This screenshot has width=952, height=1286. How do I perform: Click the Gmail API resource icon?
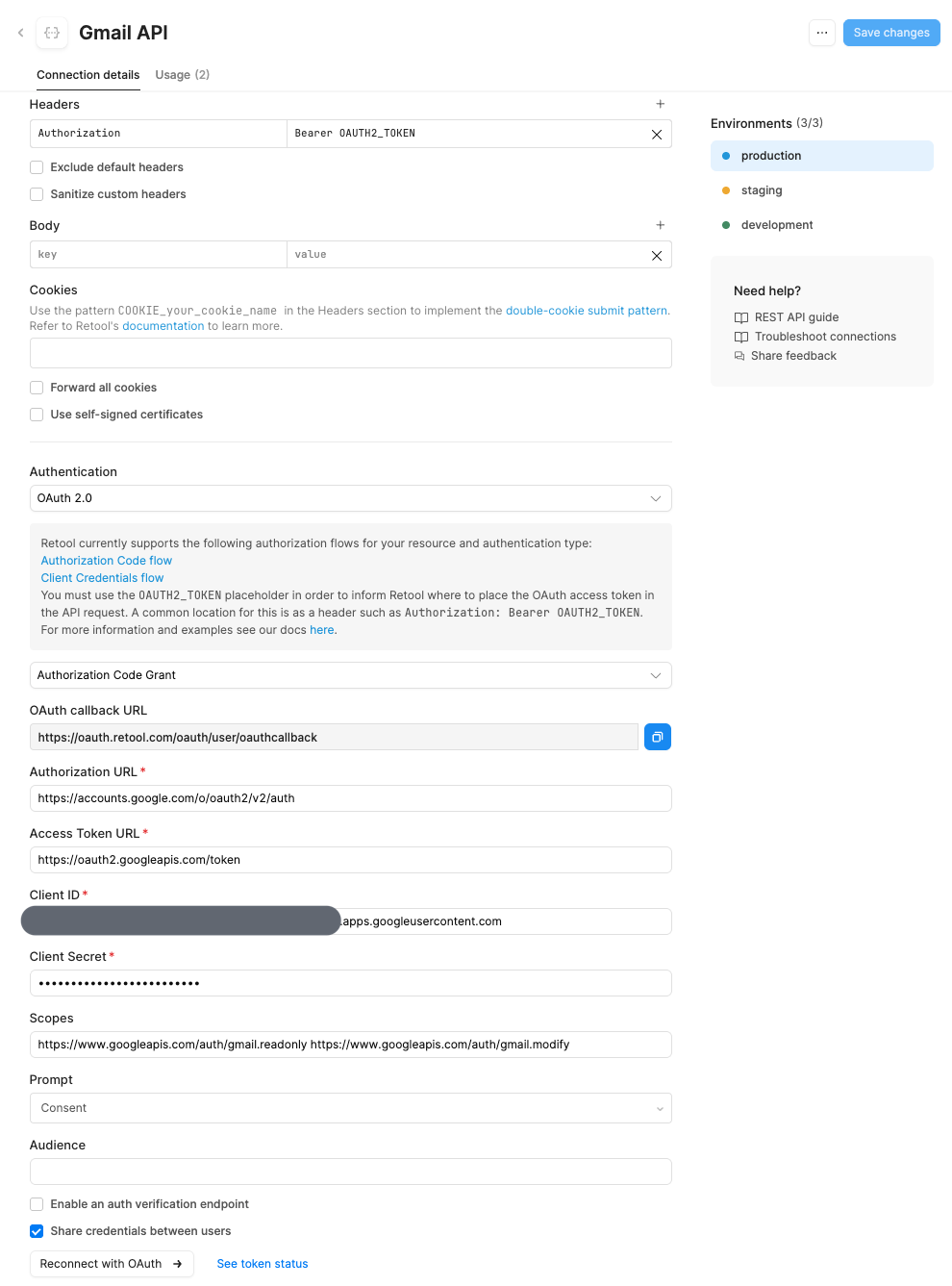click(52, 33)
